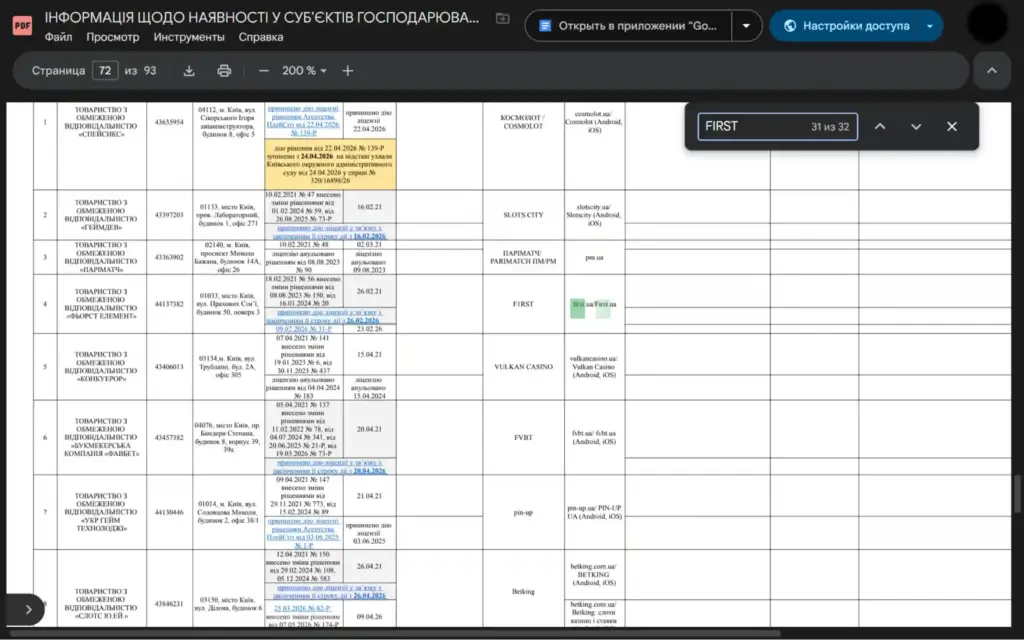The height and width of the screenshot is (640, 1024).
Task: Click the highlighted first.ua/First.ua cell
Action: [594, 304]
